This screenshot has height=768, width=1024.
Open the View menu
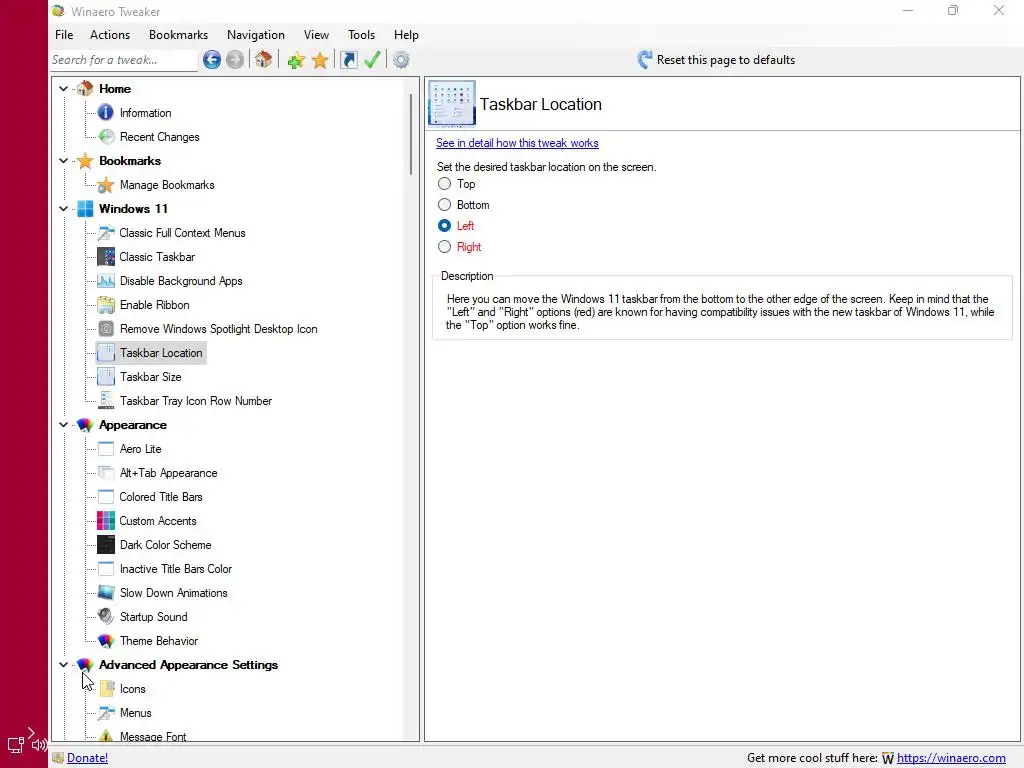coord(316,35)
